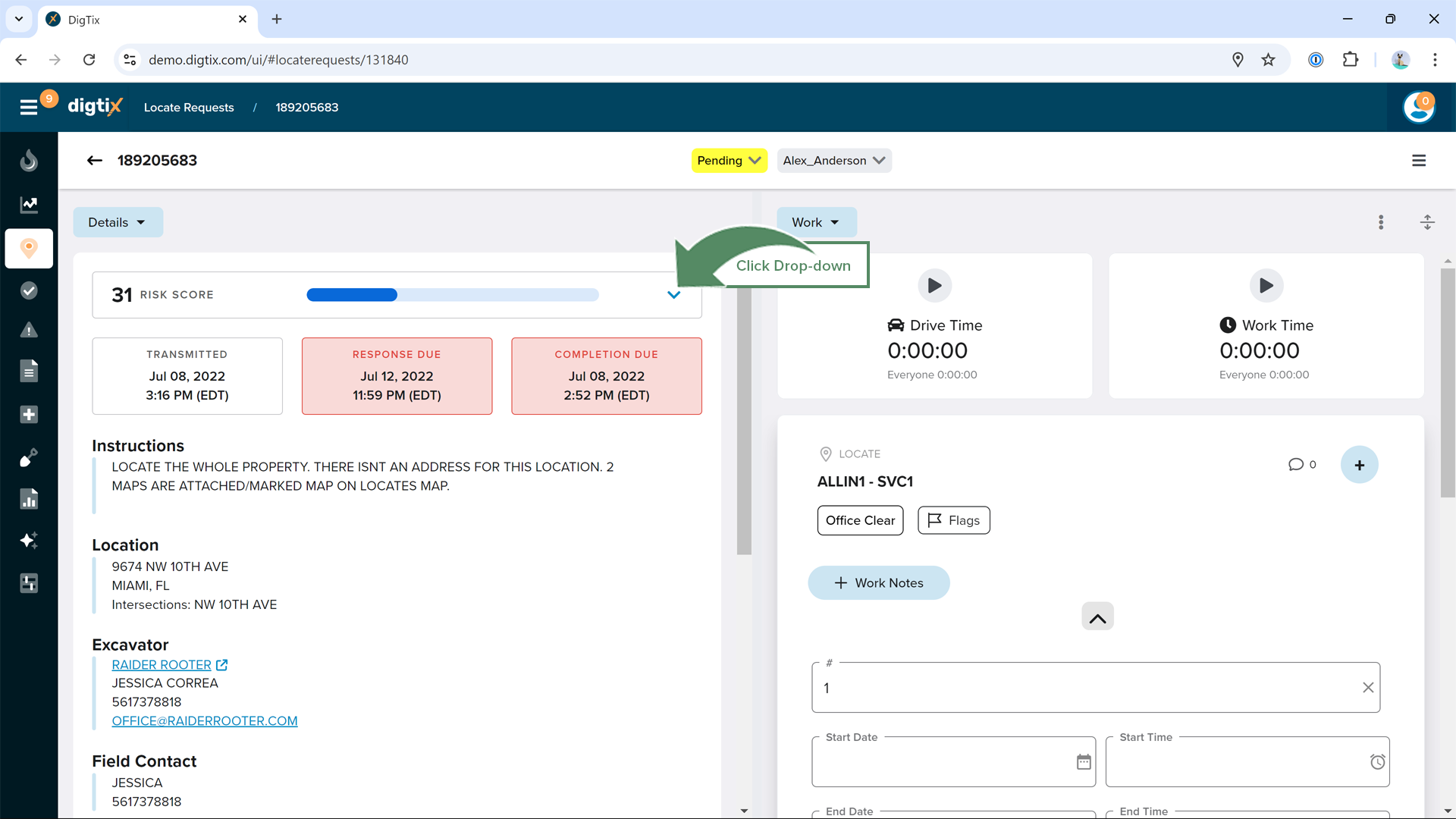Expand the Risk Score chevron
This screenshot has width=1456, height=819.
click(673, 295)
